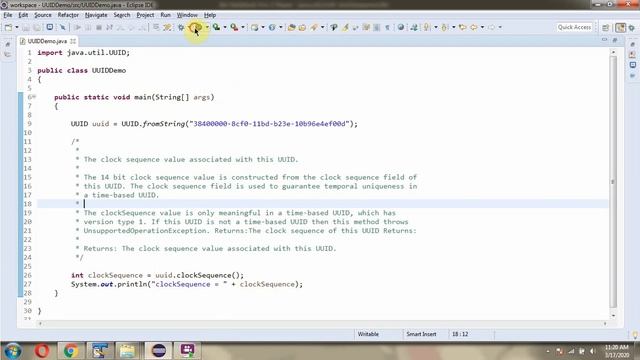This screenshot has height=360, width=640.
Task: Close the UUIDDemo.java tab
Action: click(73, 41)
